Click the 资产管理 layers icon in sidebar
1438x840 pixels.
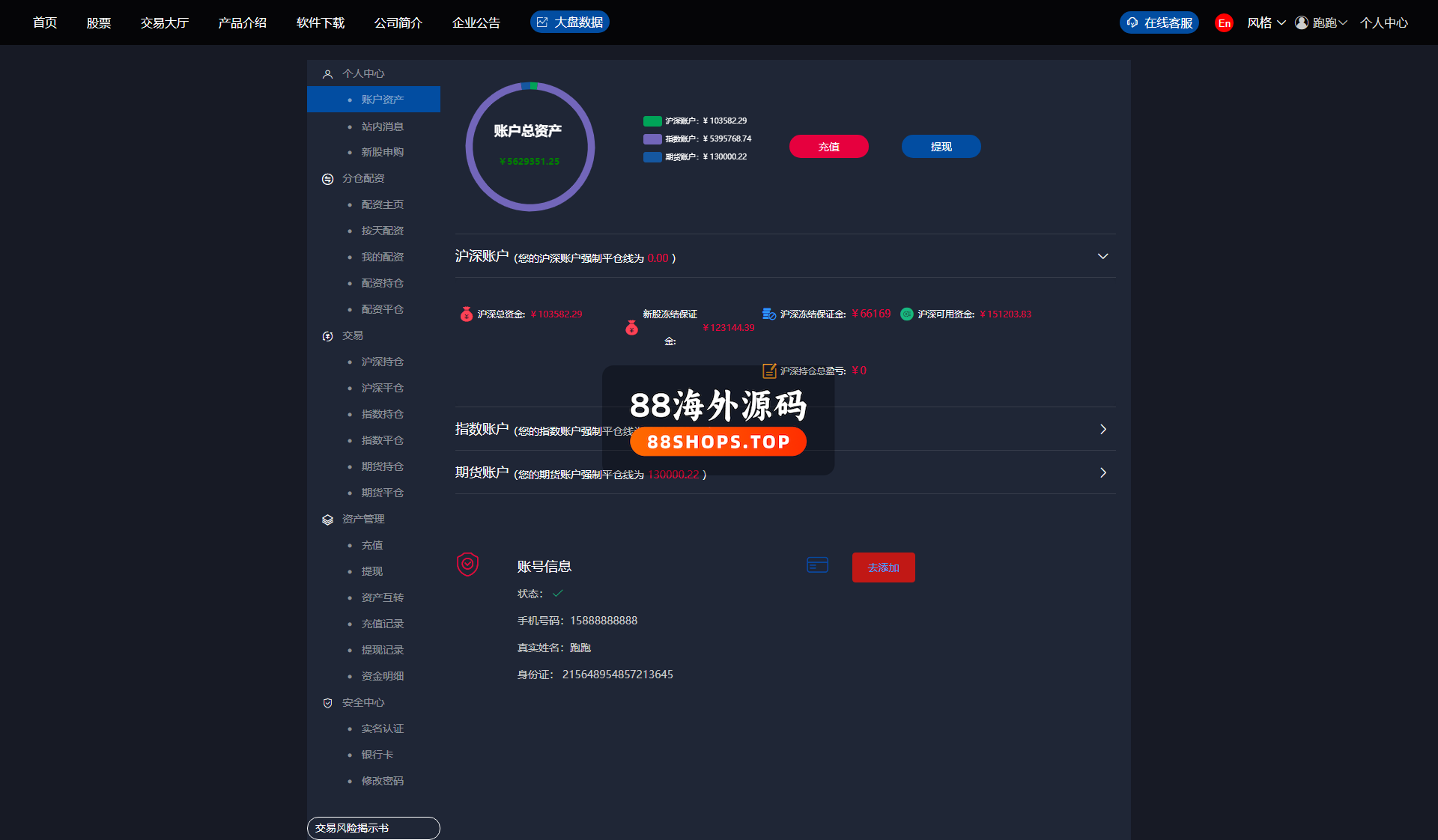coord(327,520)
